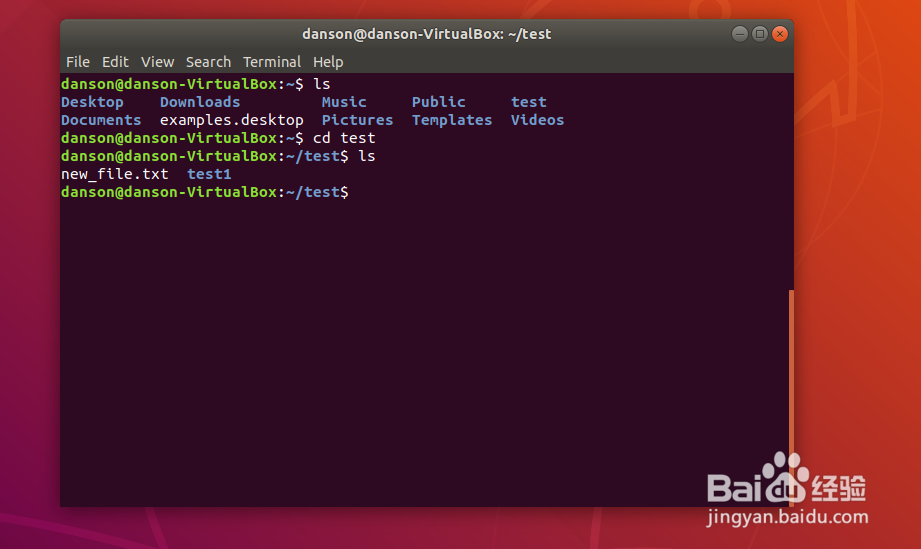
Task: Open the Edit menu
Action: pyautogui.click(x=115, y=62)
